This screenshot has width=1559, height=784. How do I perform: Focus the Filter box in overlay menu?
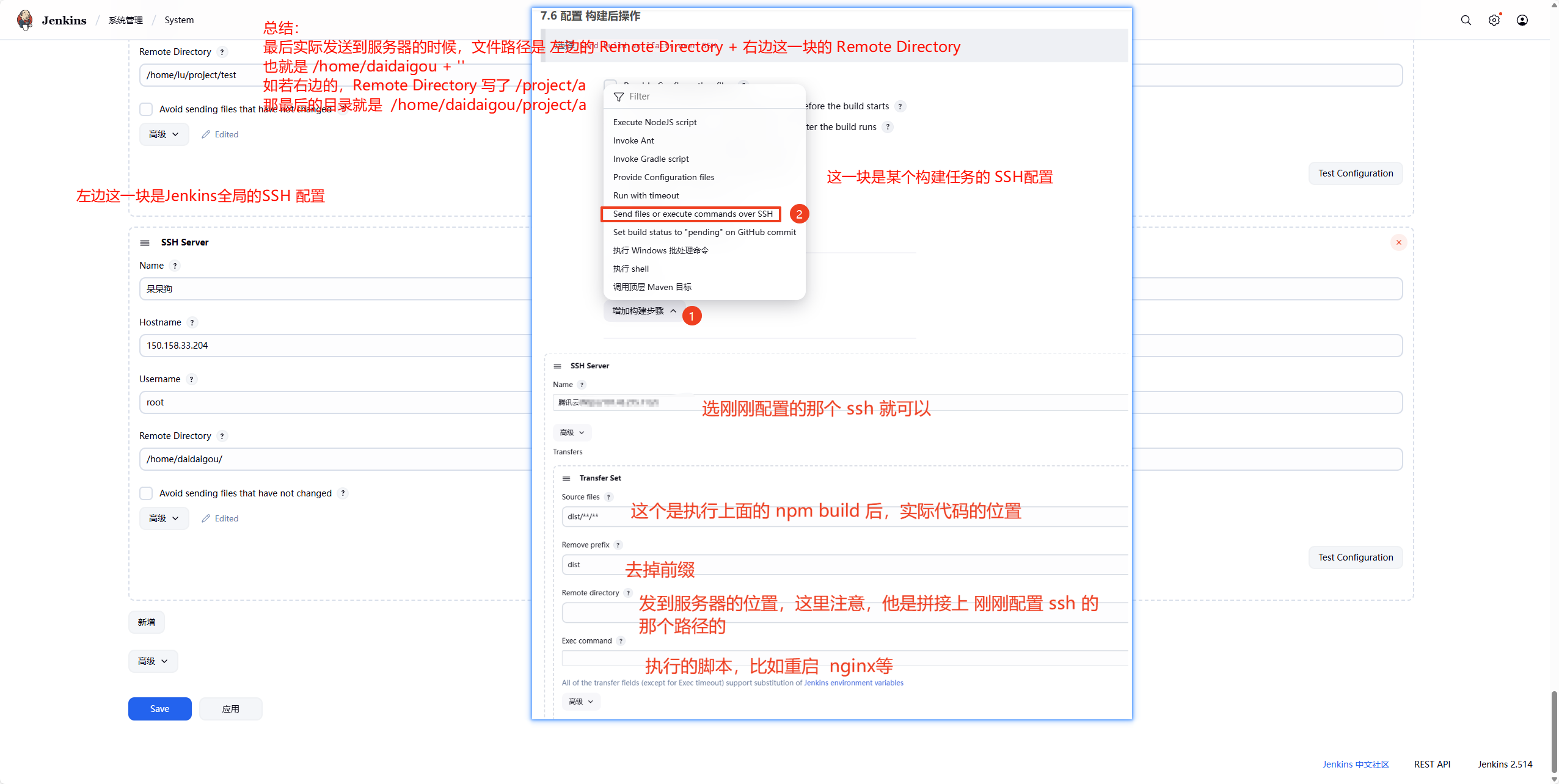pyautogui.click(x=704, y=96)
